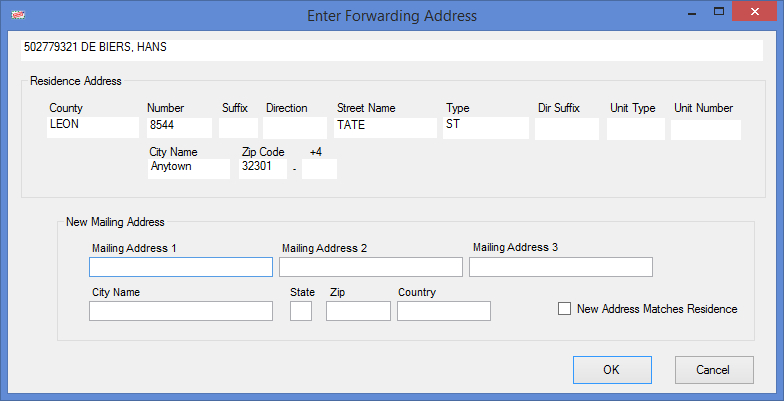The height and width of the screenshot is (401, 784).
Task: Select the Mailing Address 2 field
Action: (370, 267)
